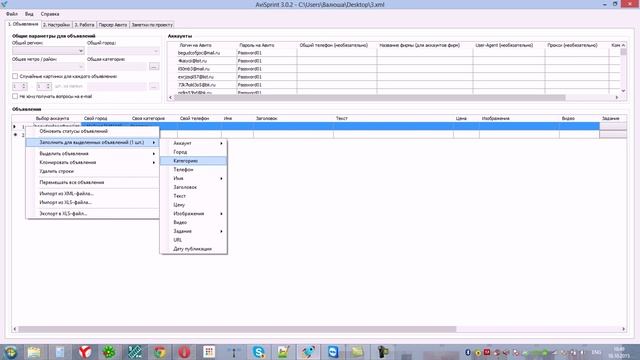Viewport: 640px width, 360px height.
Task: Click the accounts table horizontal scrollbar
Action: pyautogui.click(x=370, y=98)
